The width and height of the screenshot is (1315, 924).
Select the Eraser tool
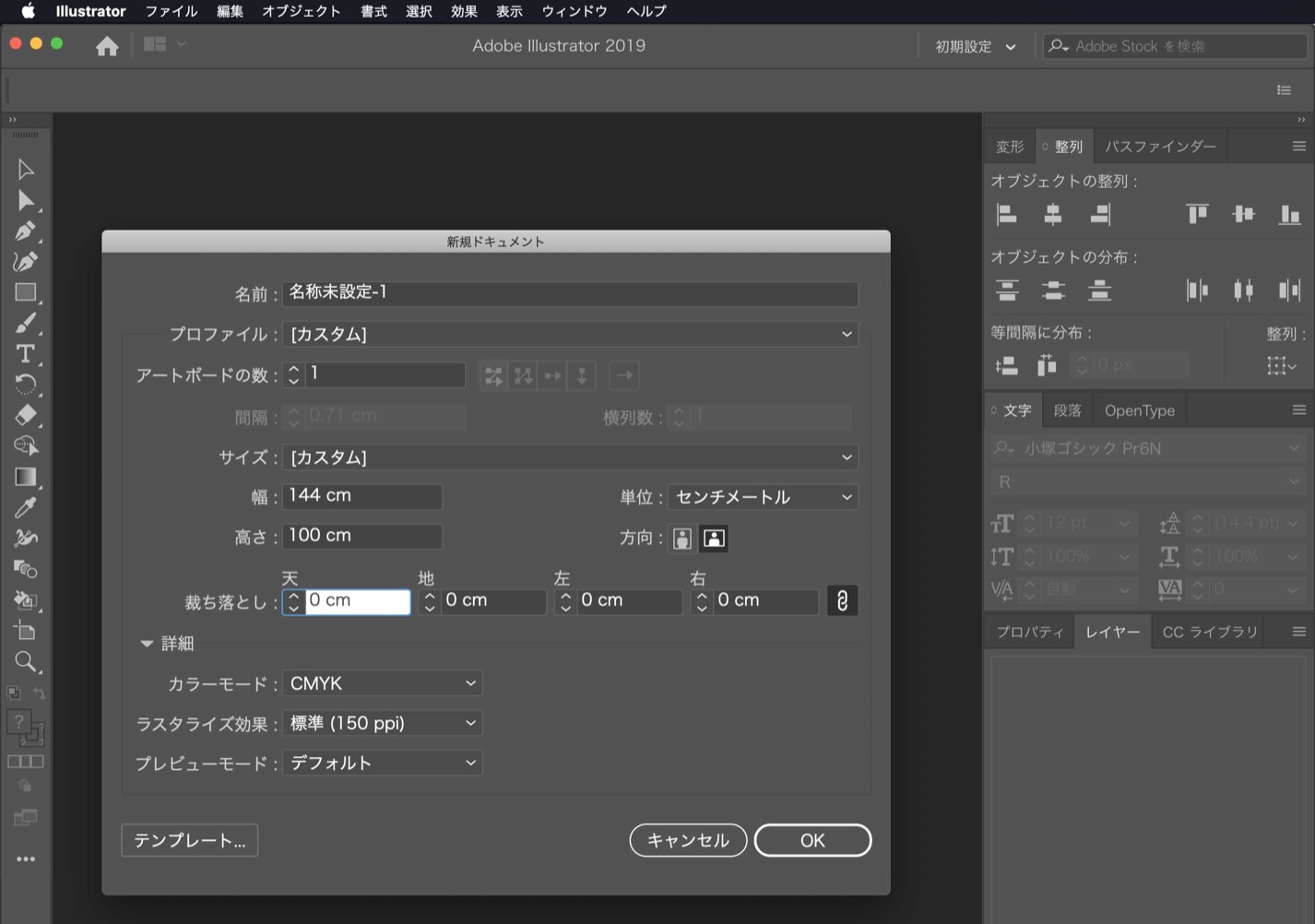point(25,415)
